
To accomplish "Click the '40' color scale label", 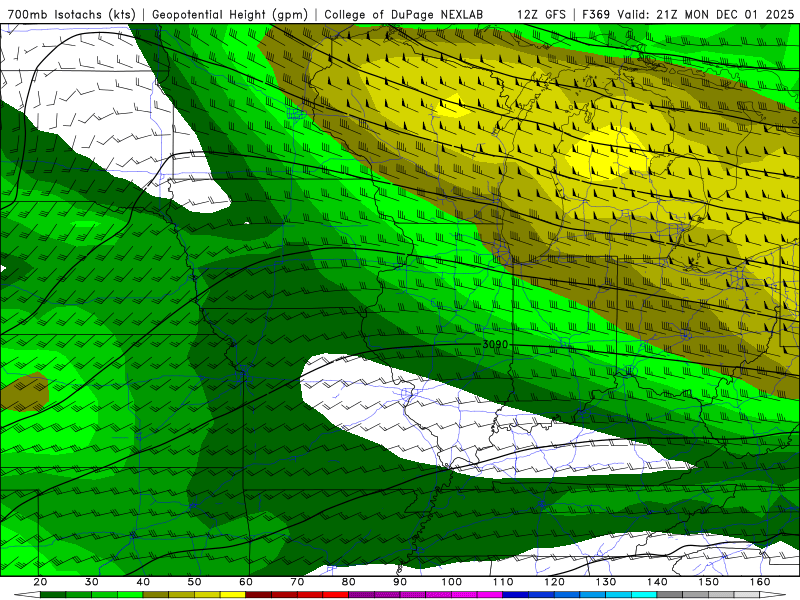I will click(x=143, y=582).
